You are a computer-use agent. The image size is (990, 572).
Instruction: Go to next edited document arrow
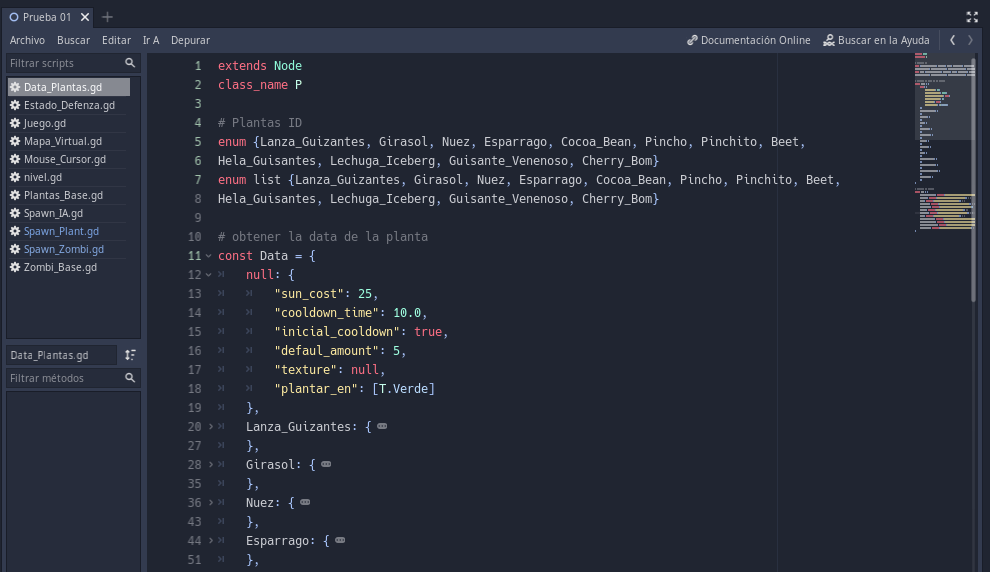970,40
